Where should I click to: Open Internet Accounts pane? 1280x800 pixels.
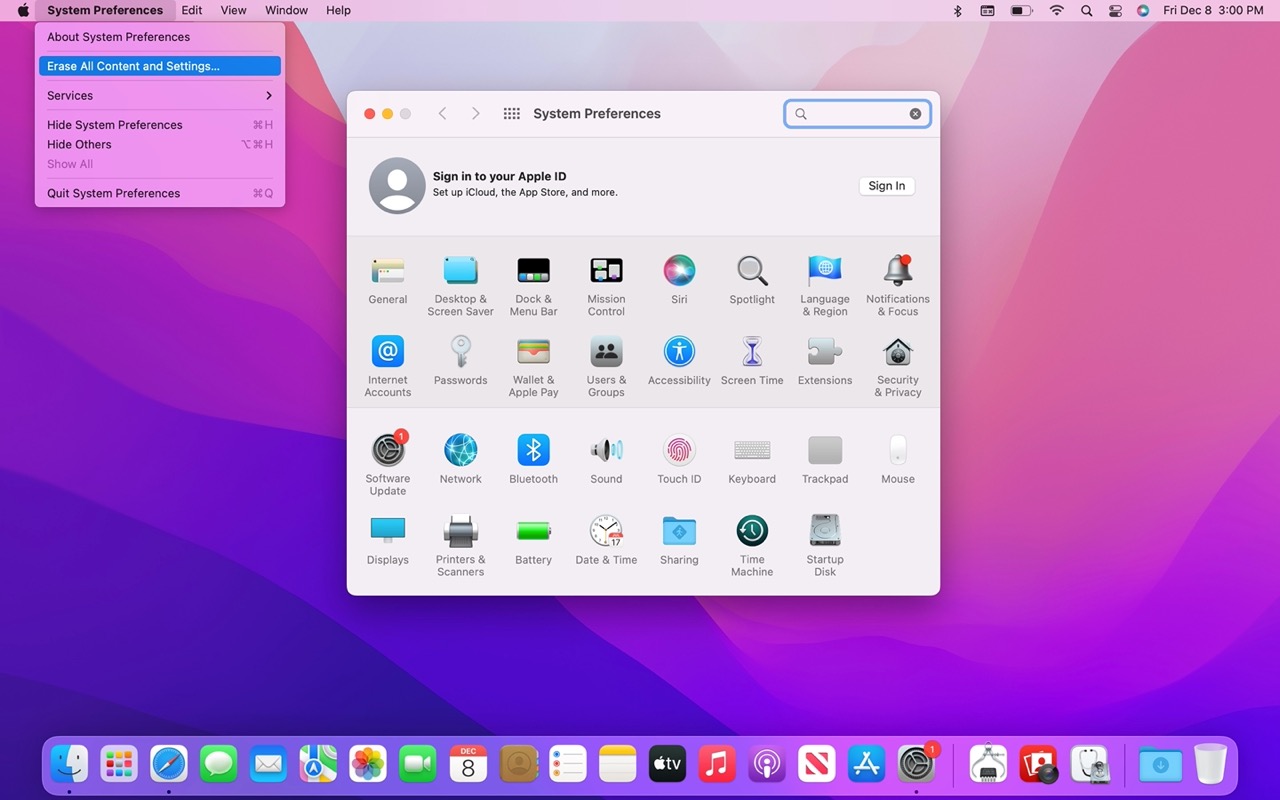coord(388,366)
